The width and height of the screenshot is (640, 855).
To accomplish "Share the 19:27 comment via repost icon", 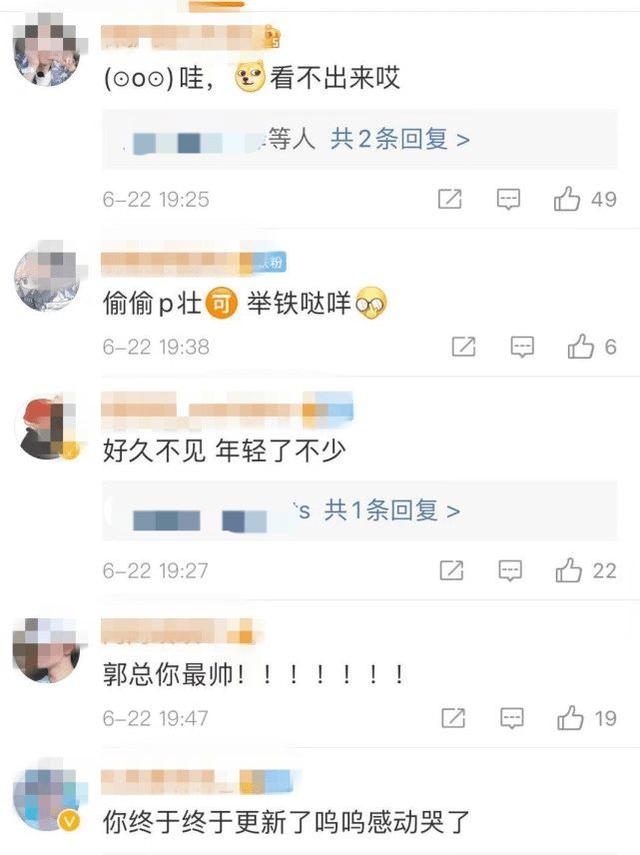I will tap(452, 570).
